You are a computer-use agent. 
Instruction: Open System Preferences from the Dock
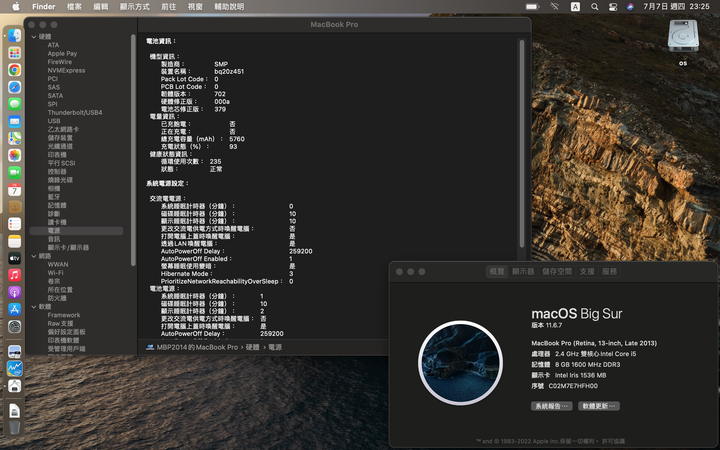15,326
